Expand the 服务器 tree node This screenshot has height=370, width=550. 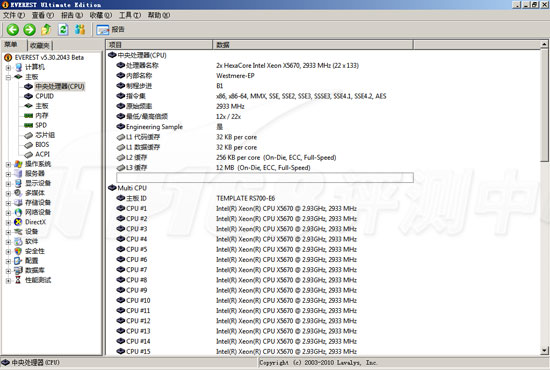pos(8,174)
